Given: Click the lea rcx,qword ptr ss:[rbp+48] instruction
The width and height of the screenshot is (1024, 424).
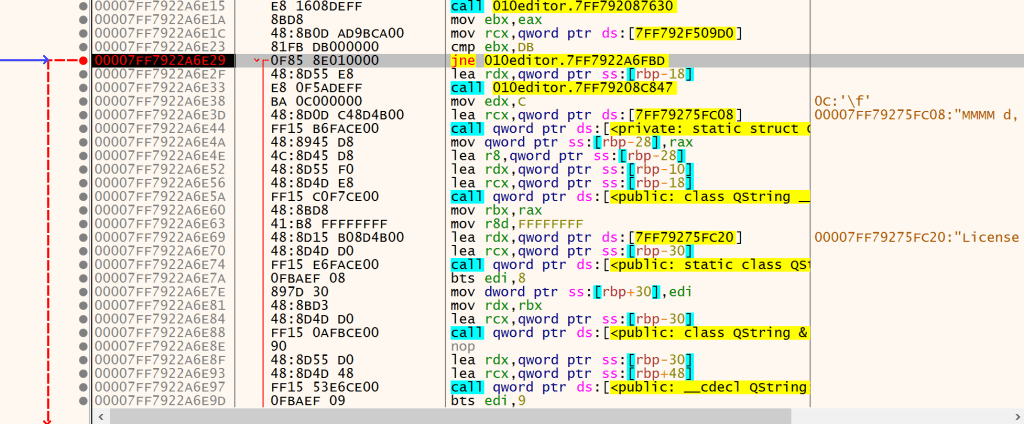Looking at the screenshot, I should click(x=571, y=374).
